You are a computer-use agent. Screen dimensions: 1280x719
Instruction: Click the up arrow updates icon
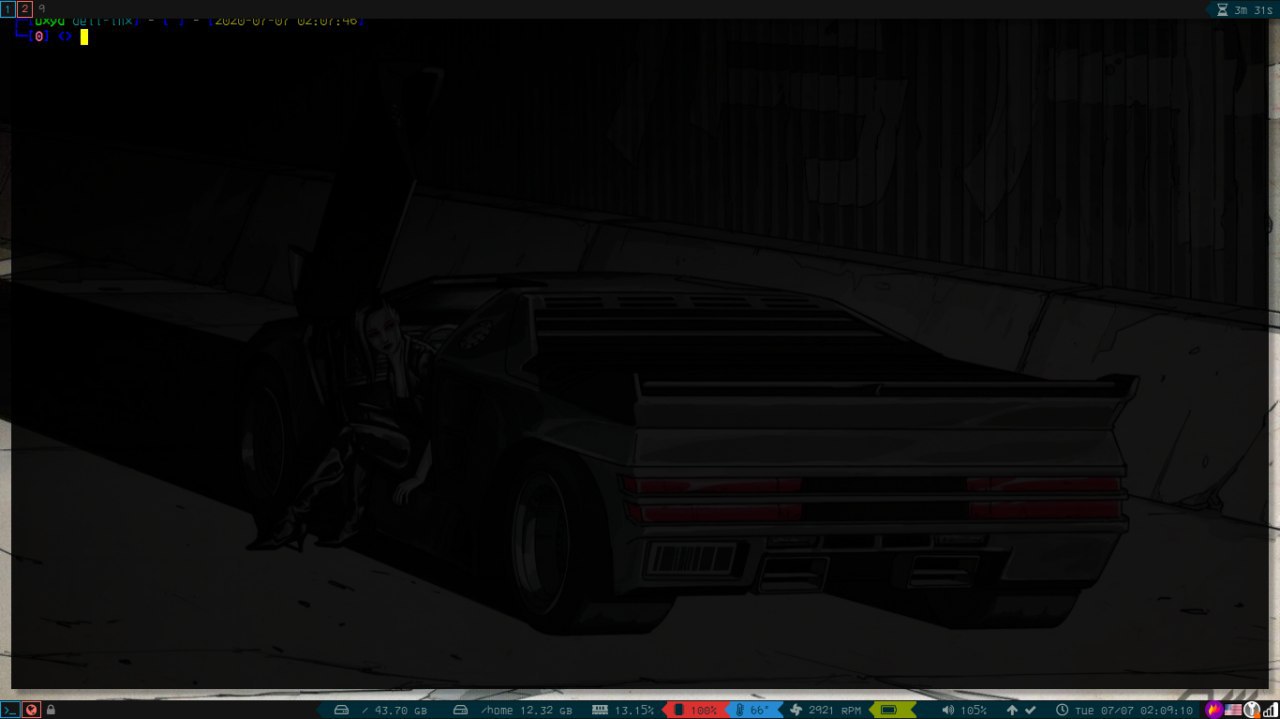(1012, 710)
